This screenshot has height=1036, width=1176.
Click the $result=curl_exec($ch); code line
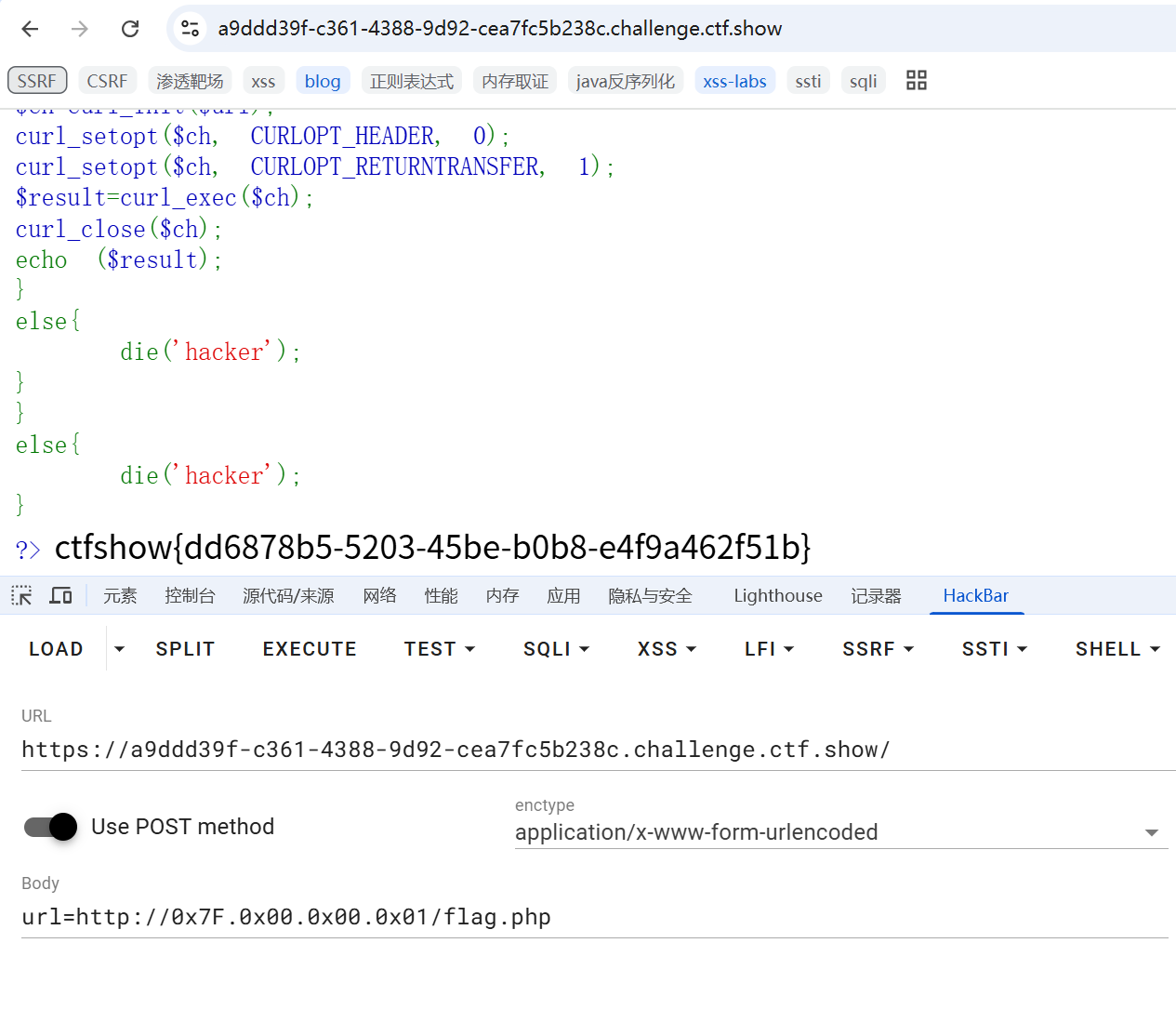(x=165, y=198)
